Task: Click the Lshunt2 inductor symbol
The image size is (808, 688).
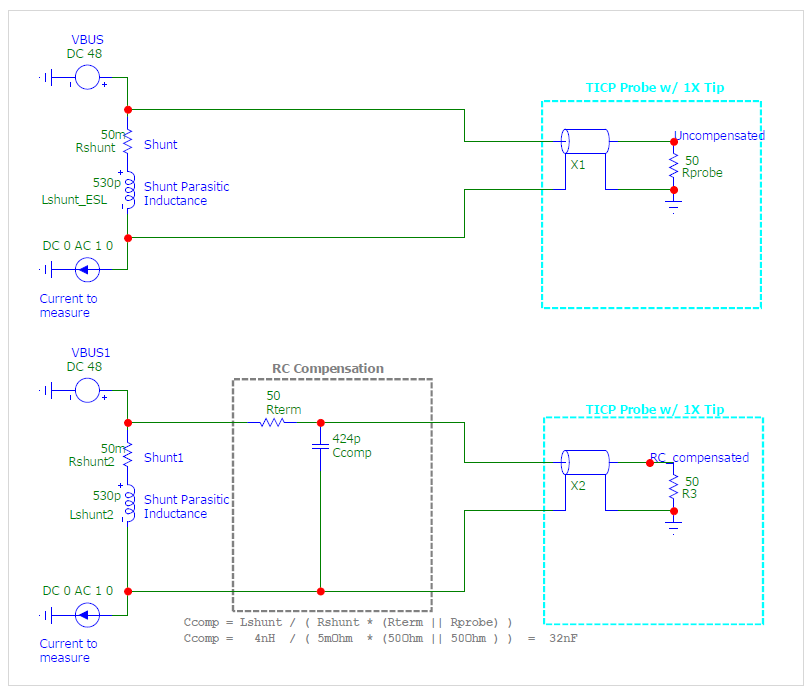Action: tap(129, 503)
